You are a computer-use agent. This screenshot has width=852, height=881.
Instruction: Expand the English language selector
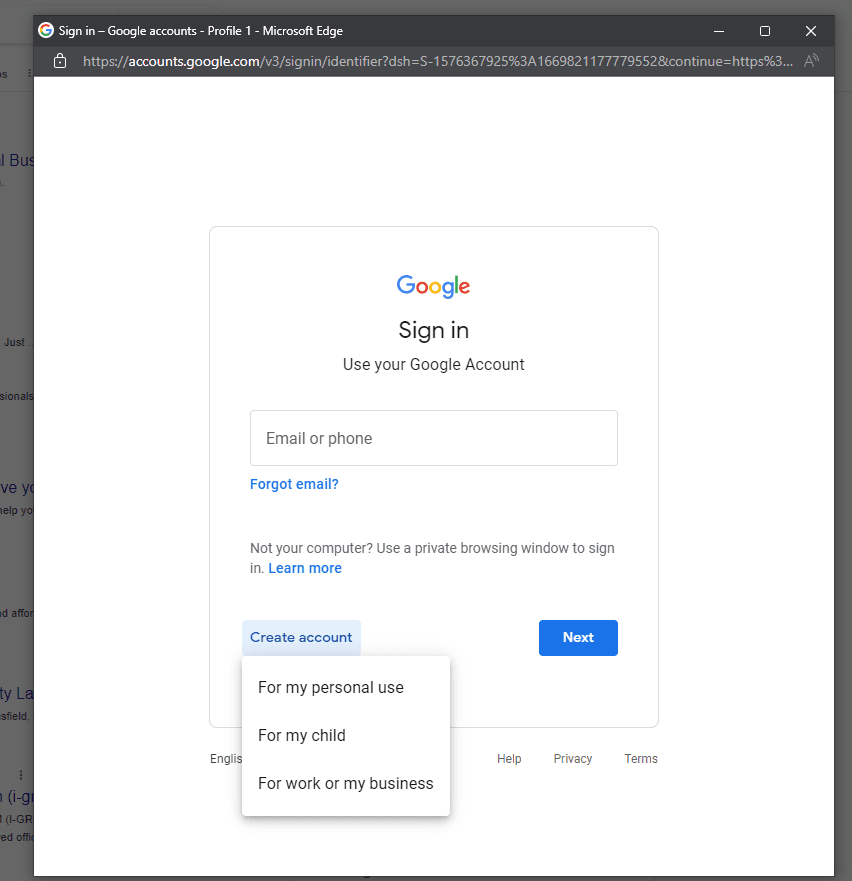(226, 759)
